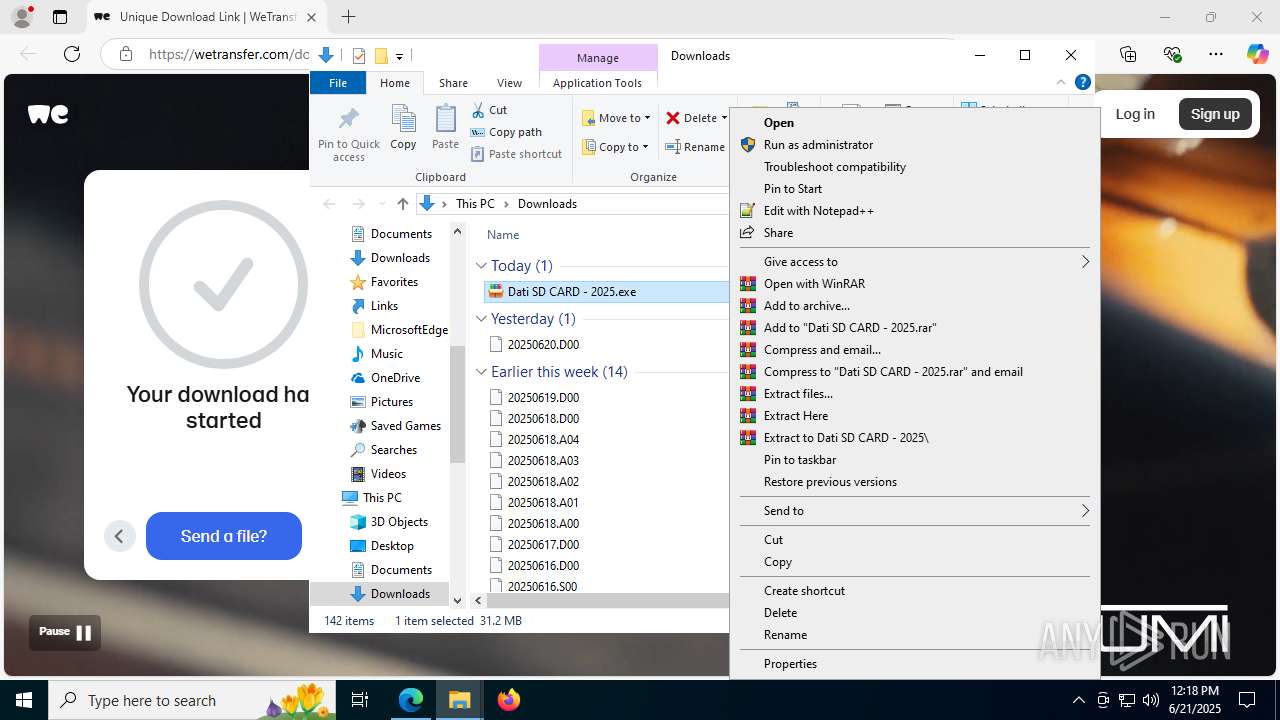
Task: Click This PC in address breadcrumb
Action: point(475,204)
